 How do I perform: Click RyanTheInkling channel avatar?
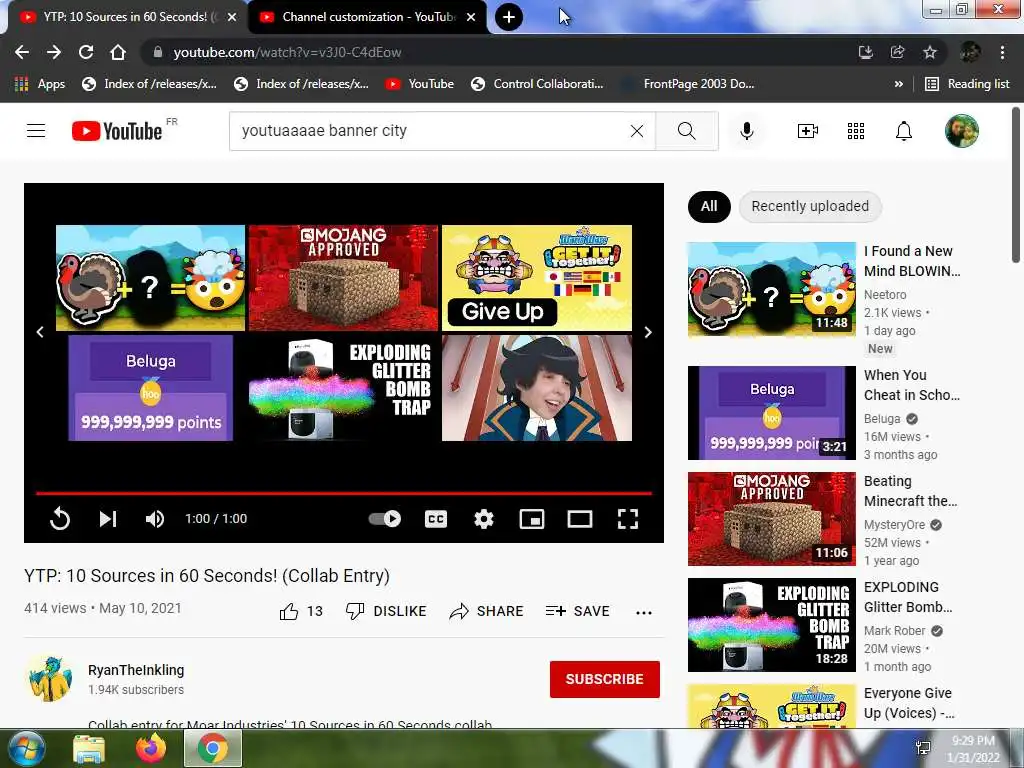pos(50,679)
